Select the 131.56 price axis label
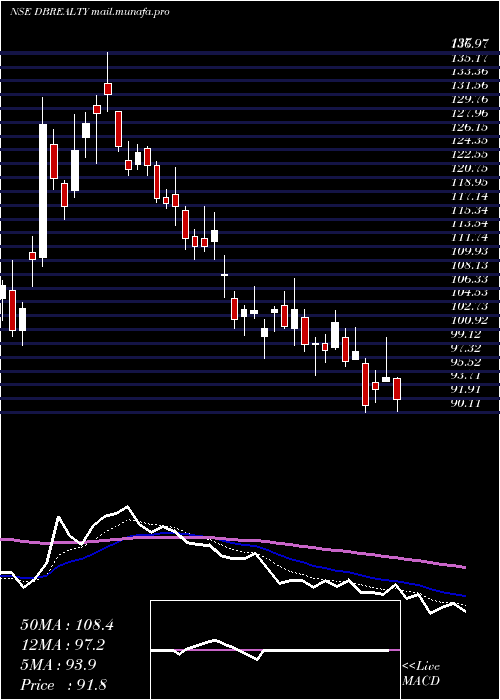This screenshot has width=500, height=700. [x=469, y=85]
